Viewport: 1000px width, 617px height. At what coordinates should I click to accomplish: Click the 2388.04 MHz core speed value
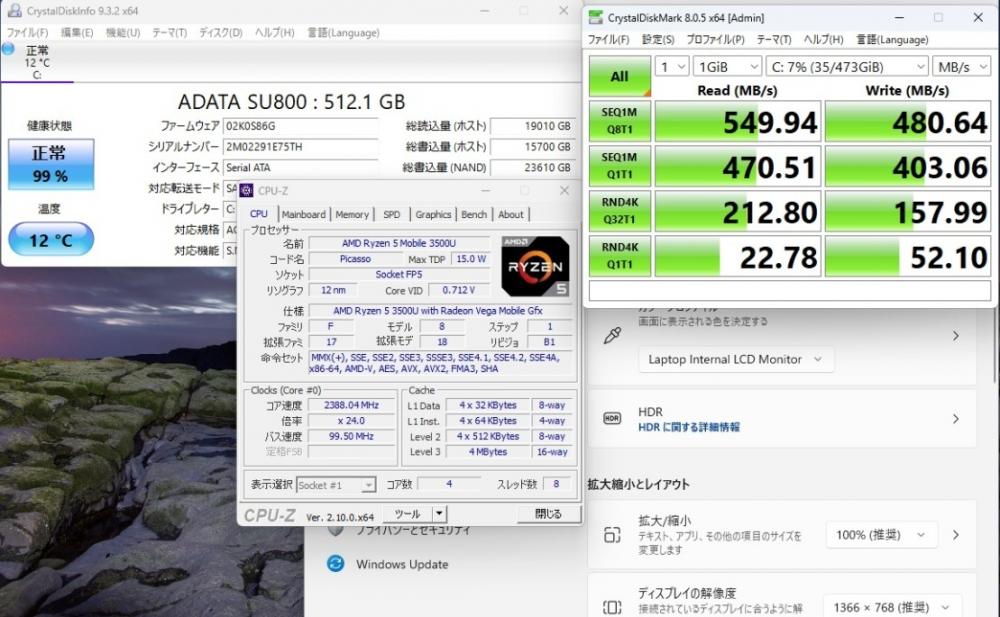coord(351,405)
